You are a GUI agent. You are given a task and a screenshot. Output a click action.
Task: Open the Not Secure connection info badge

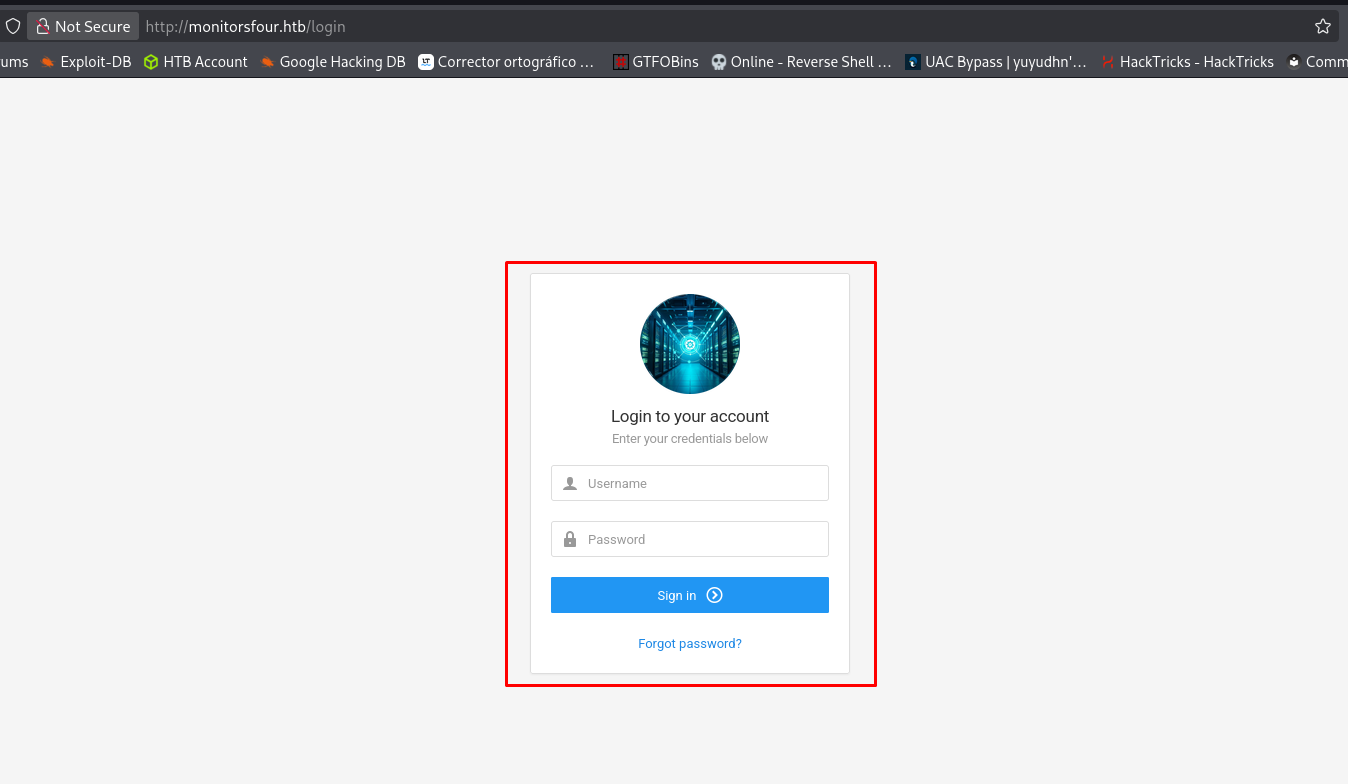click(83, 27)
